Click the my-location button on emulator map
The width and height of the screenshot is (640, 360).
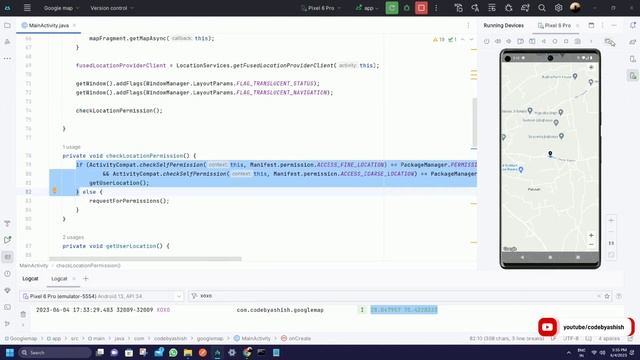(591, 67)
